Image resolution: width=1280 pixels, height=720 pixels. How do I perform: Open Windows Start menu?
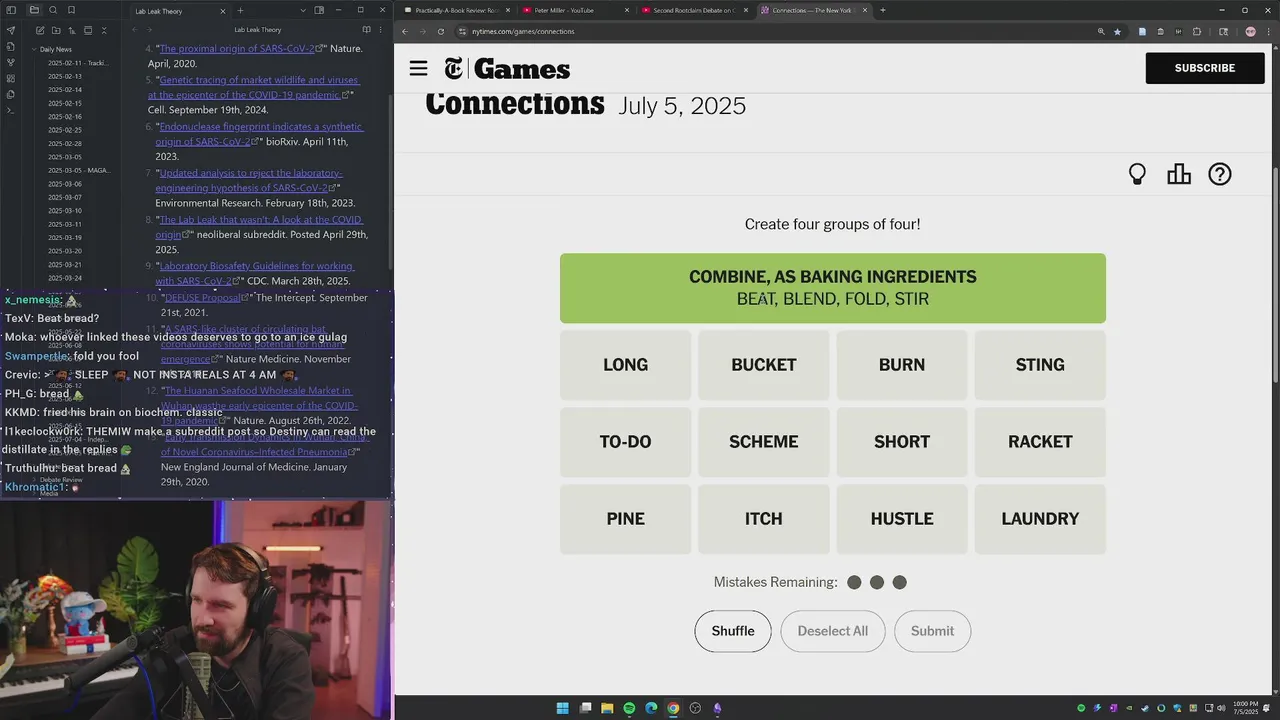pos(562,708)
